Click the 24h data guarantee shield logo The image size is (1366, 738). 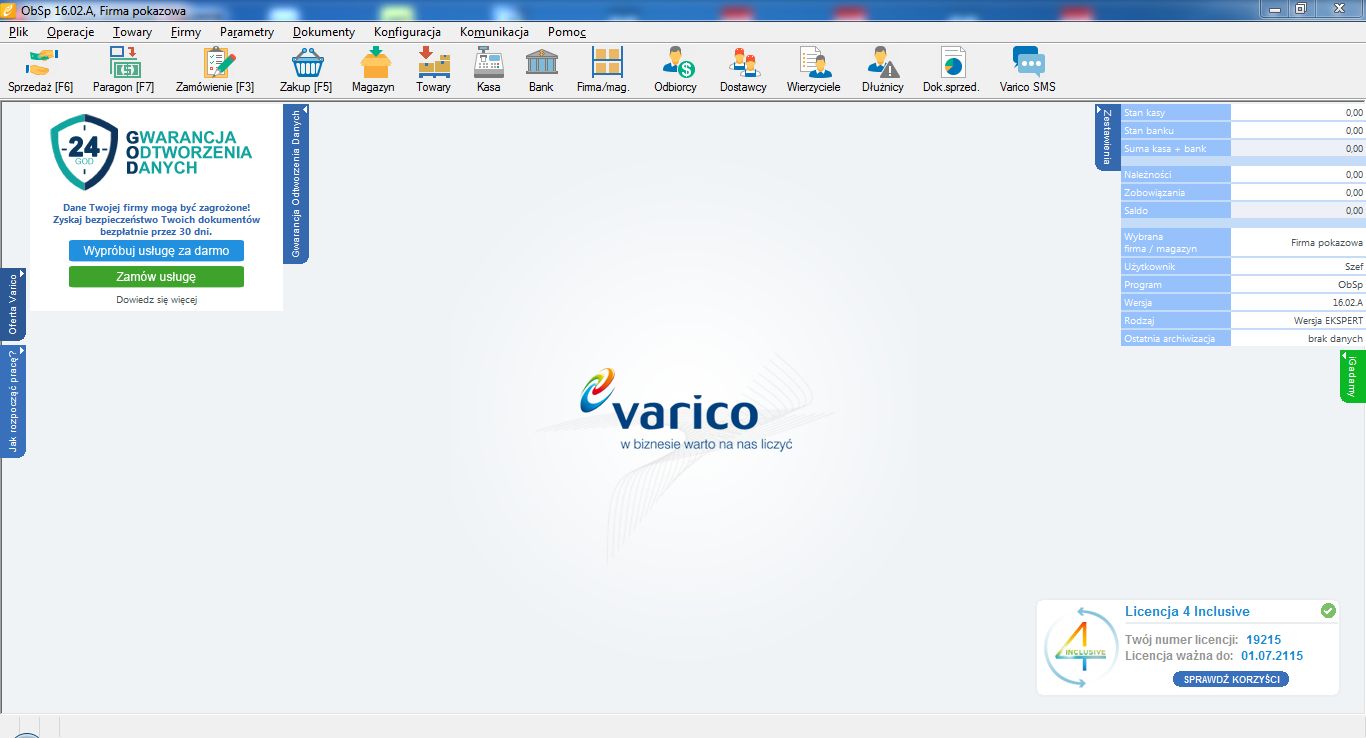pyautogui.click(x=82, y=151)
